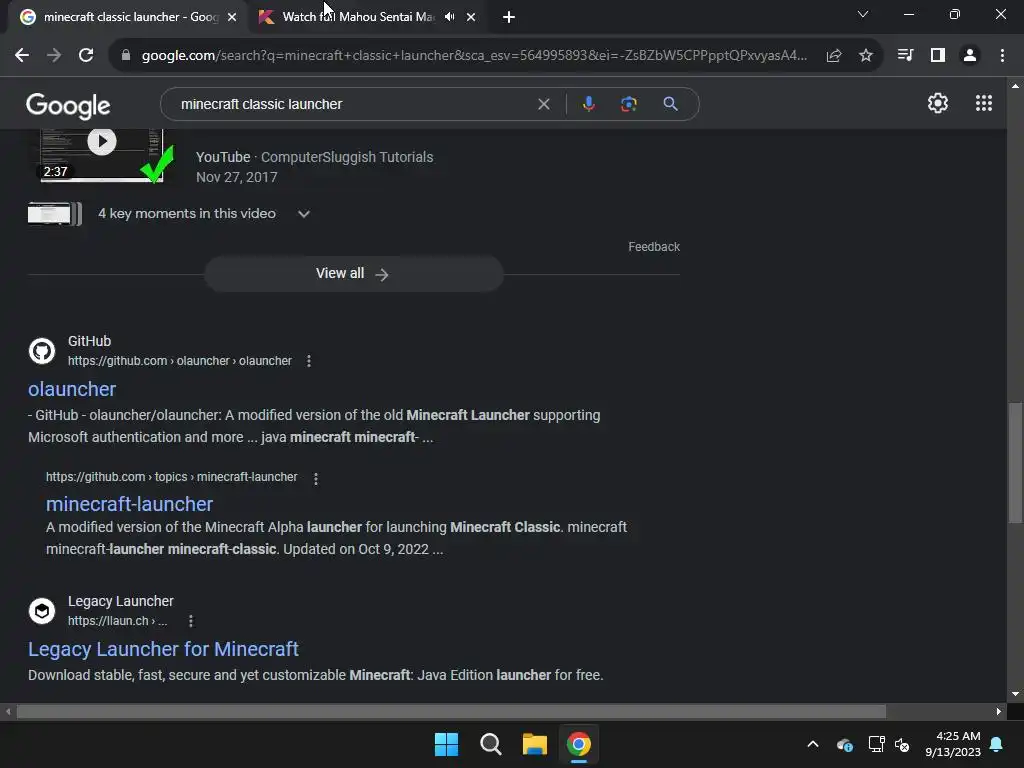The width and height of the screenshot is (1024, 768).
Task: Clear the Google search box
Action: click(x=543, y=104)
